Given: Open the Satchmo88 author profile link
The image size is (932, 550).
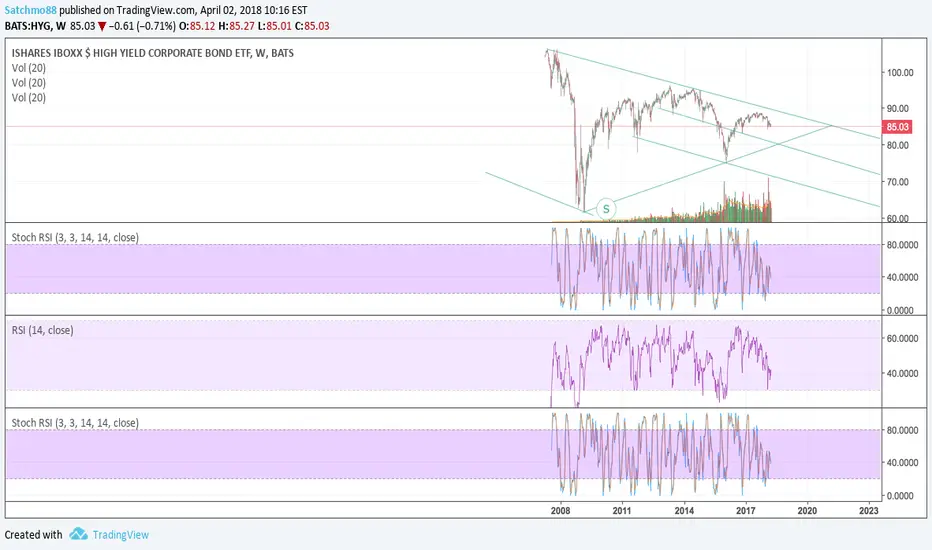Looking at the screenshot, I should (30, 10).
